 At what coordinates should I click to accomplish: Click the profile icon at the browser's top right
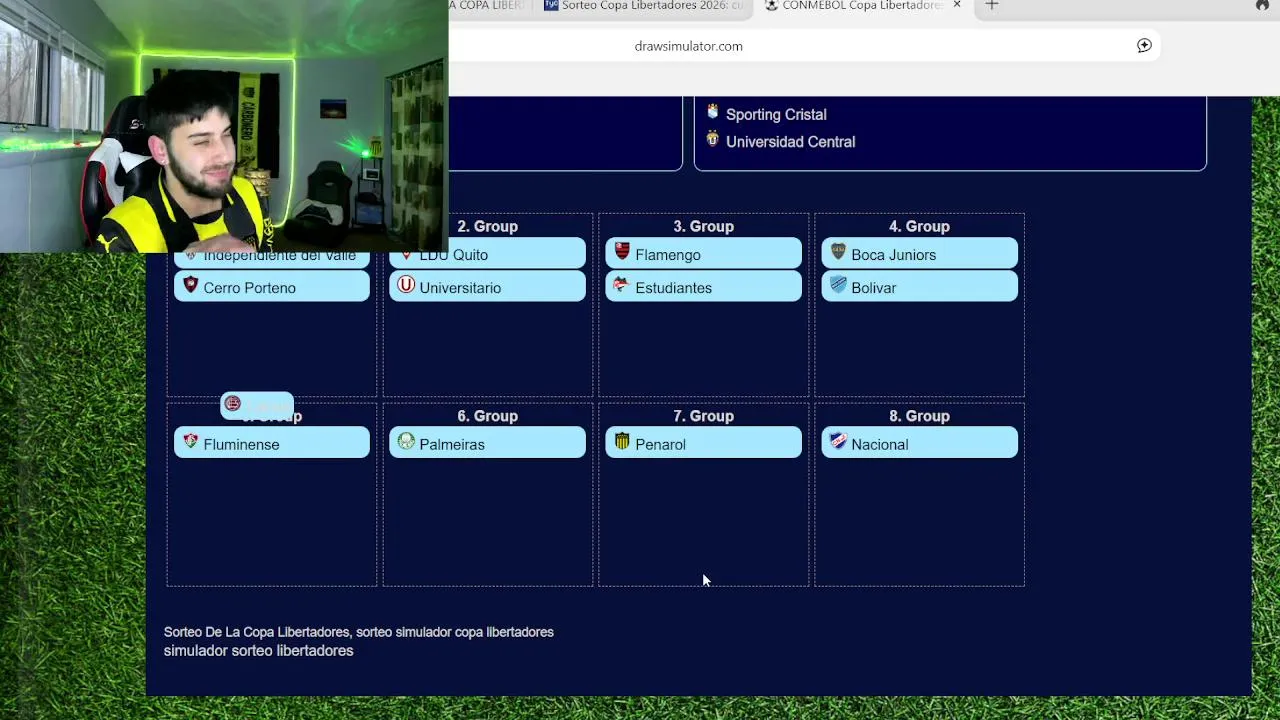(1262, 5)
